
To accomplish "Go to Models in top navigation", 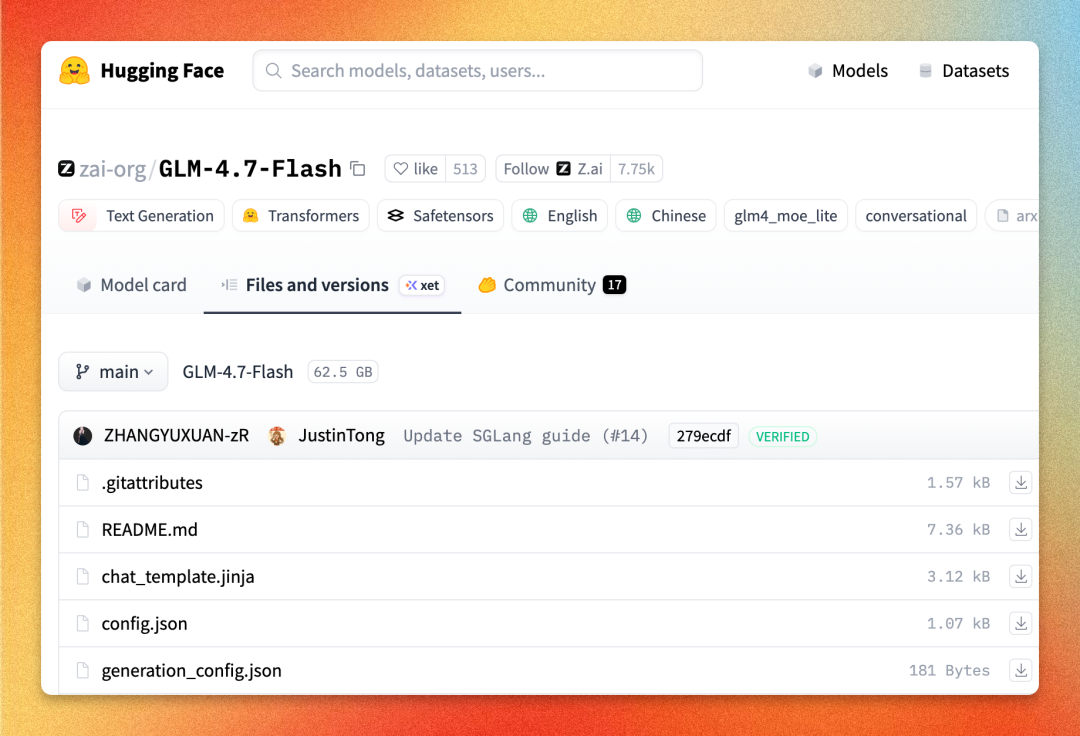I will 848,71.
